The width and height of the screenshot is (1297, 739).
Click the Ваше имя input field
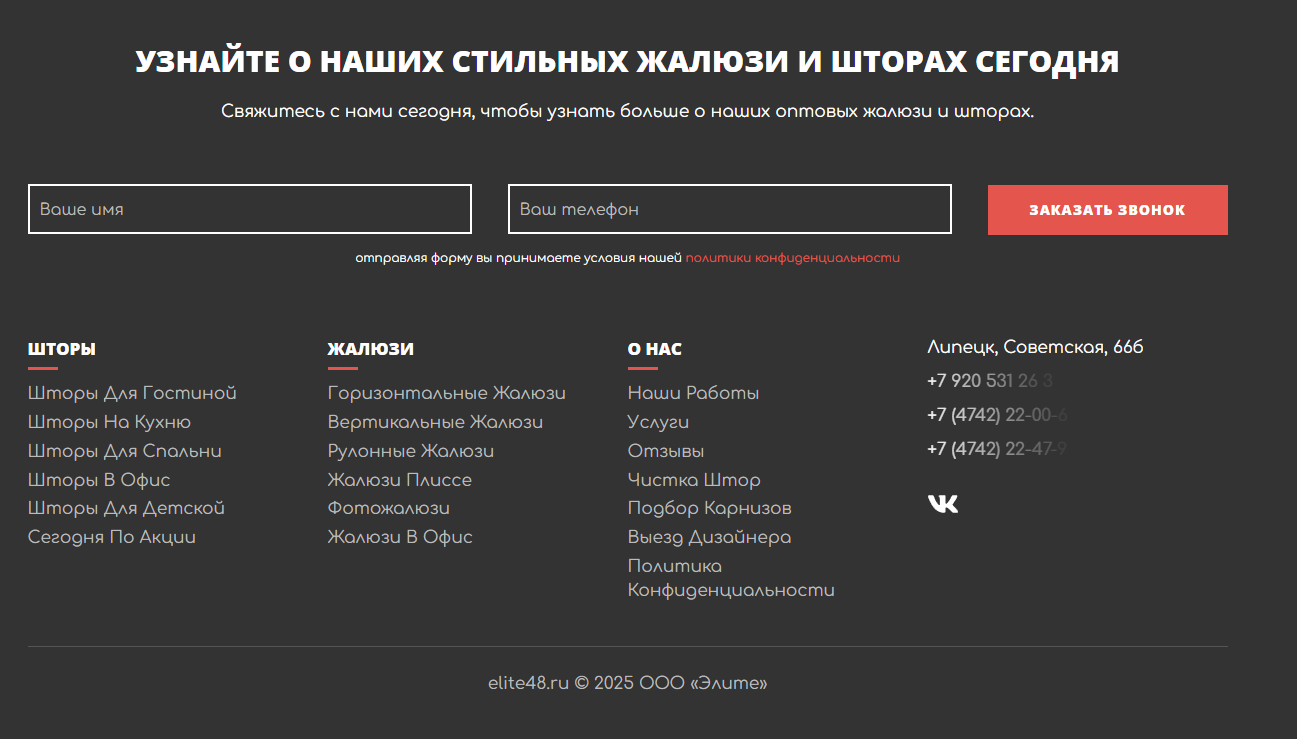[249, 209]
